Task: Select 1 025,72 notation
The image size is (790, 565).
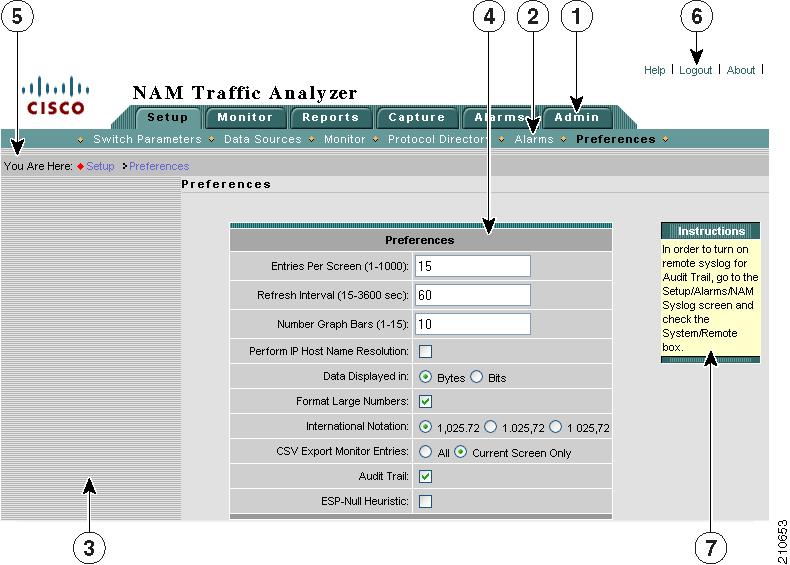Action: (555, 427)
